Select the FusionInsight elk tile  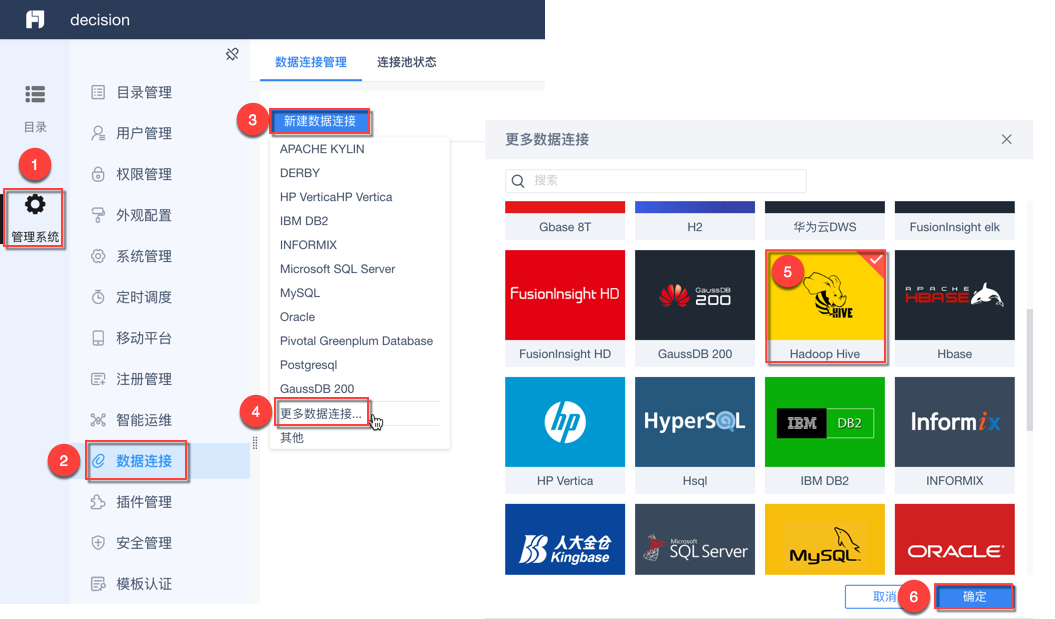coord(955,220)
